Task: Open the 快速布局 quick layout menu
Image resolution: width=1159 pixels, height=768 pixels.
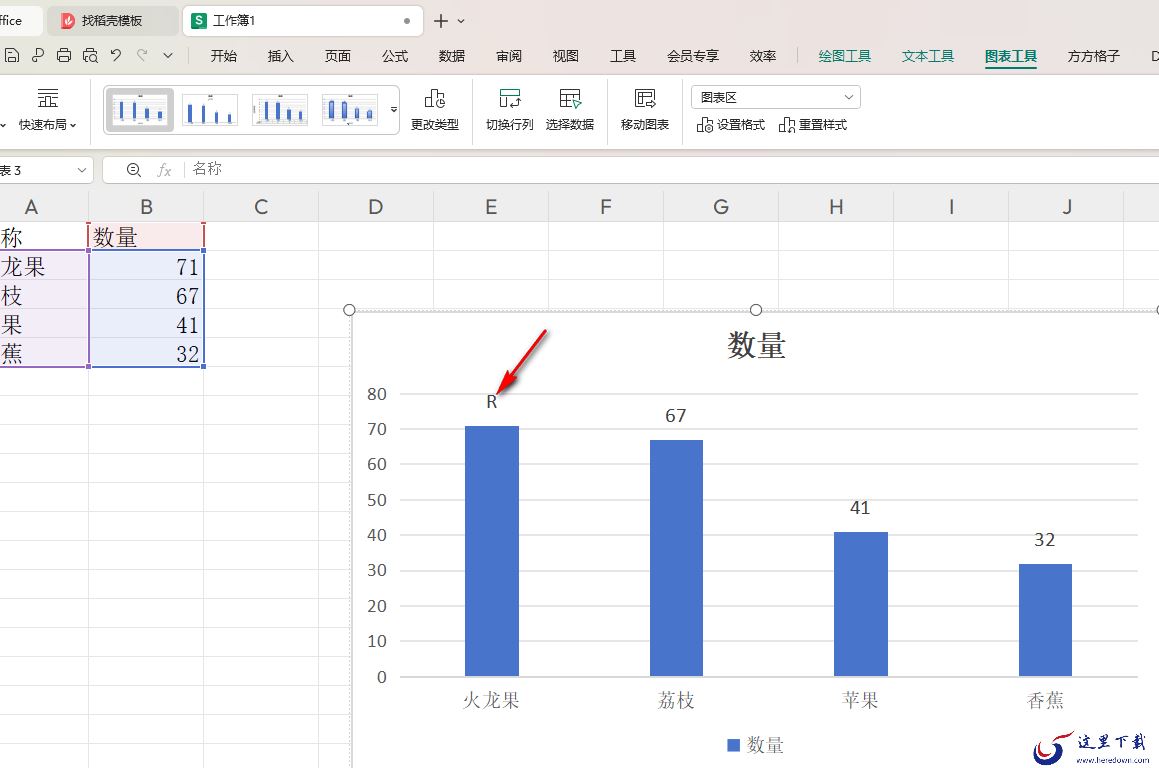Action: 48,109
